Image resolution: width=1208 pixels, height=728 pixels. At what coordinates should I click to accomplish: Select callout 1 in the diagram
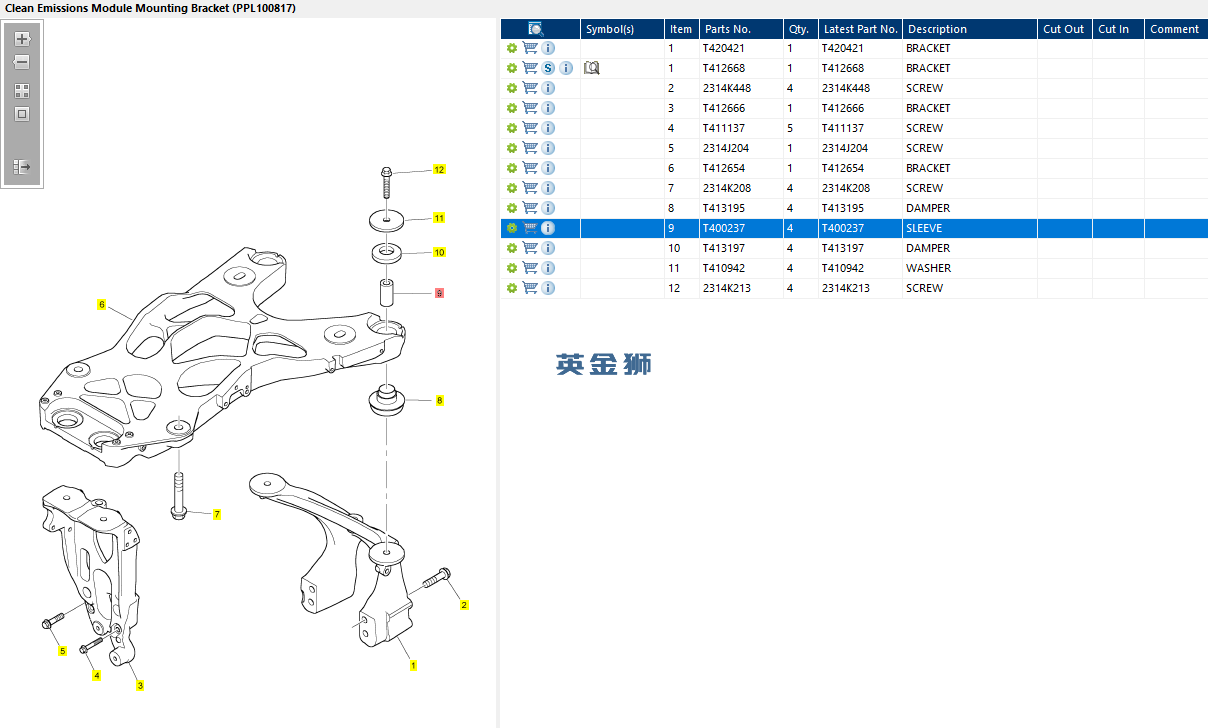[413, 665]
